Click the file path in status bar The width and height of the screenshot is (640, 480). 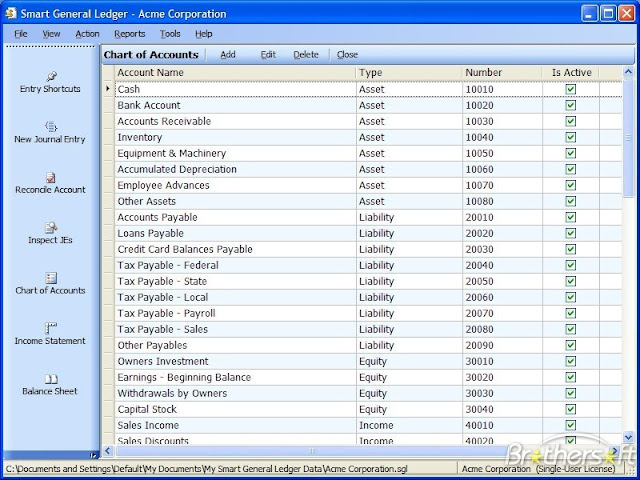click(207, 469)
